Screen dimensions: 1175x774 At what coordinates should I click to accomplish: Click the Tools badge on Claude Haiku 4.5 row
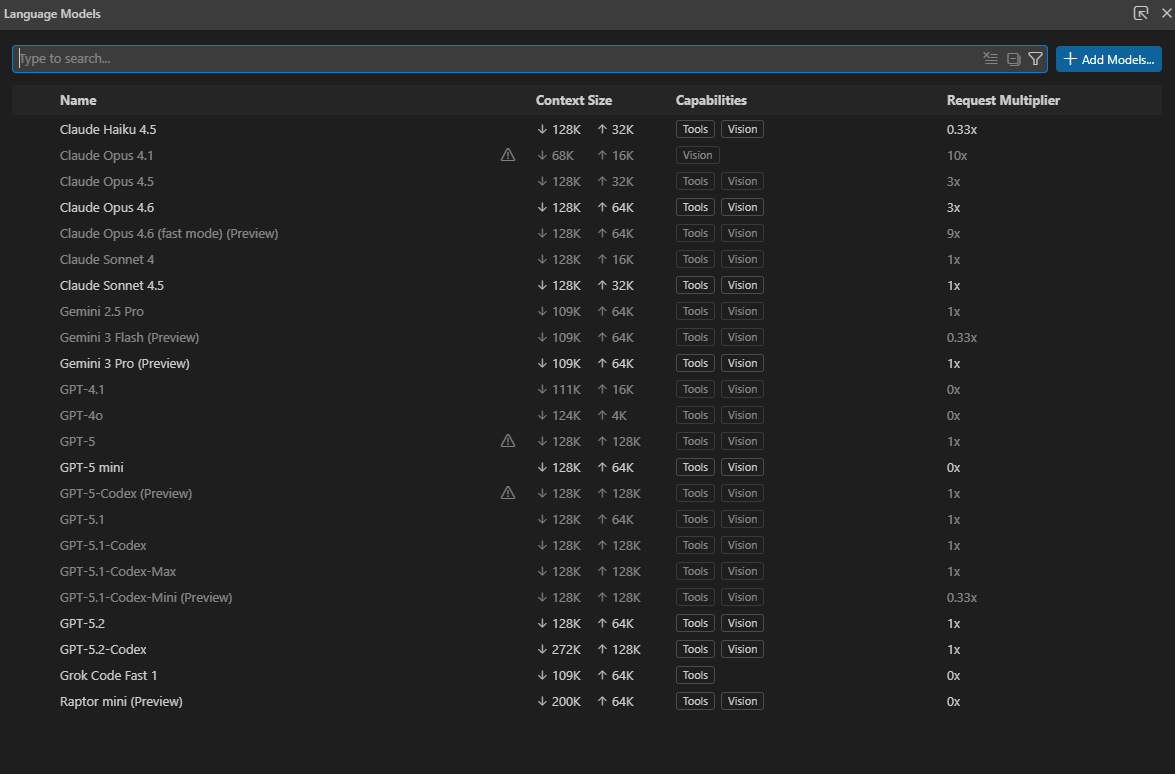tap(695, 129)
